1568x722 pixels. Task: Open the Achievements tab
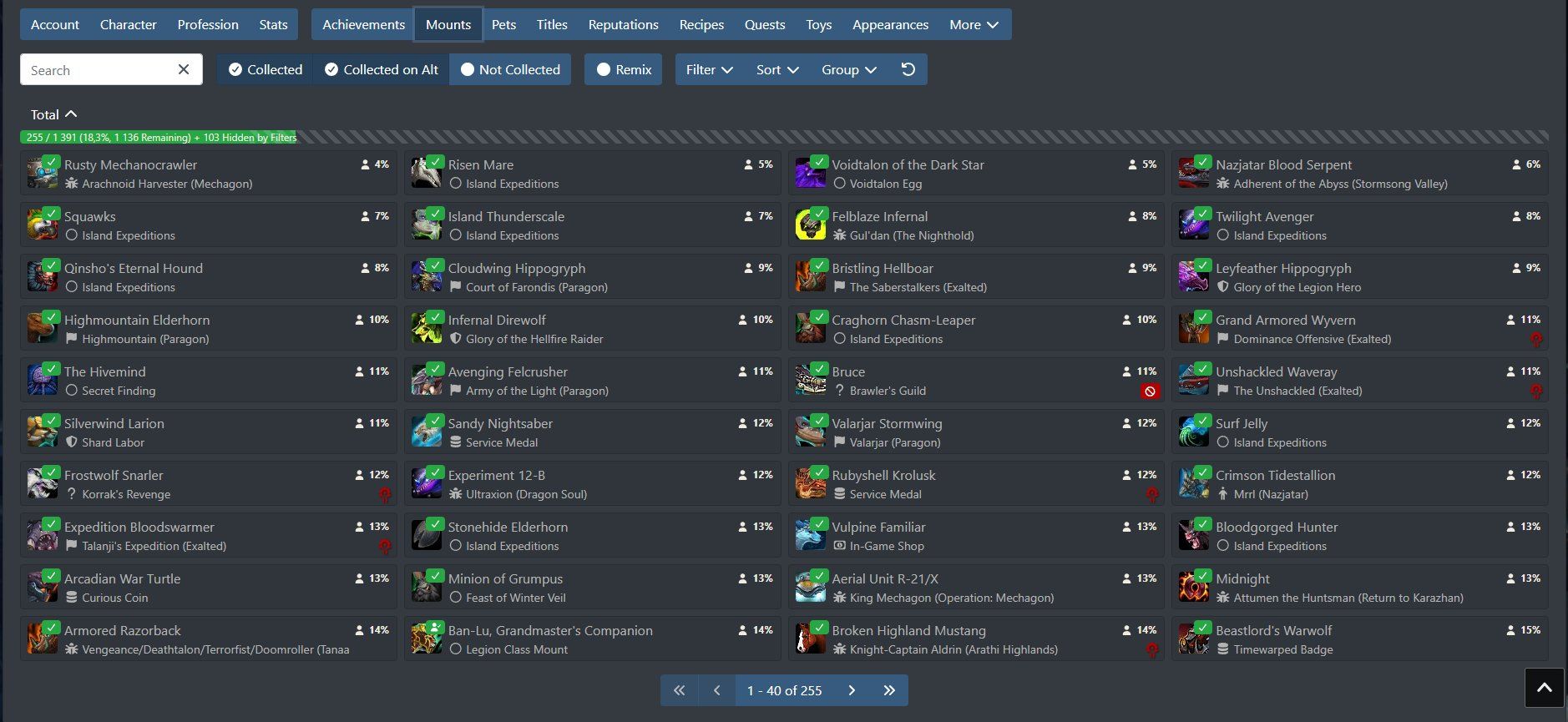pos(363,24)
